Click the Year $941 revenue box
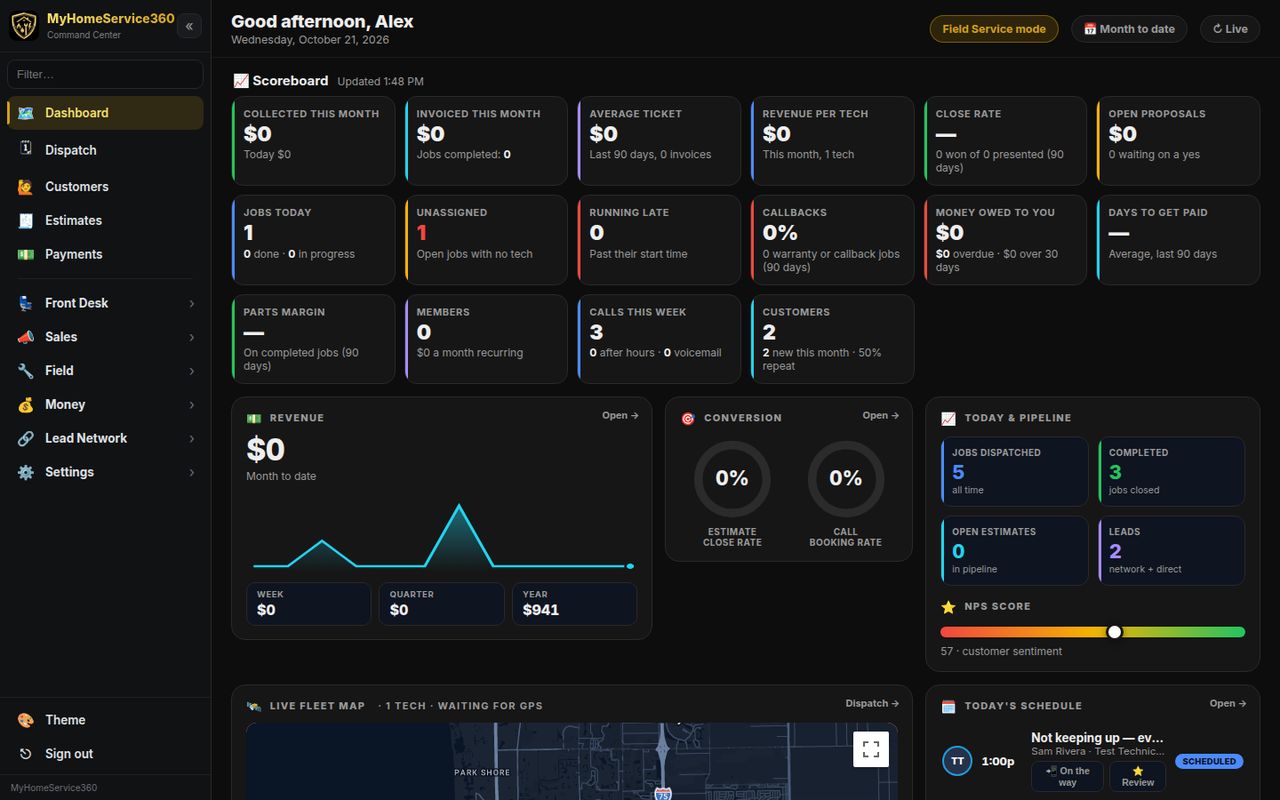 pos(574,604)
